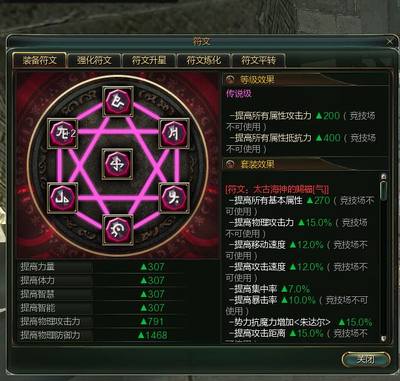400x381 pixels.
Task: Click the set effect scrollbar up arrow
Action: 384,176
